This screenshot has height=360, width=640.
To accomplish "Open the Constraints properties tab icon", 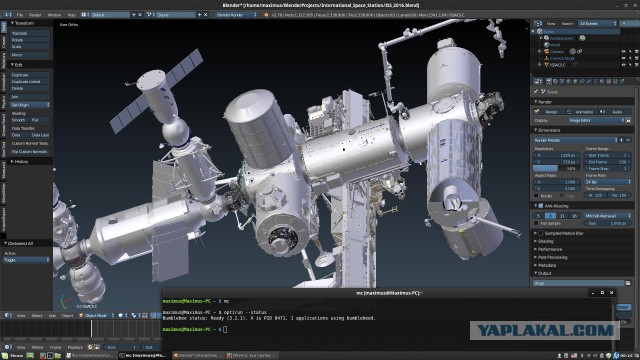I will coord(582,82).
